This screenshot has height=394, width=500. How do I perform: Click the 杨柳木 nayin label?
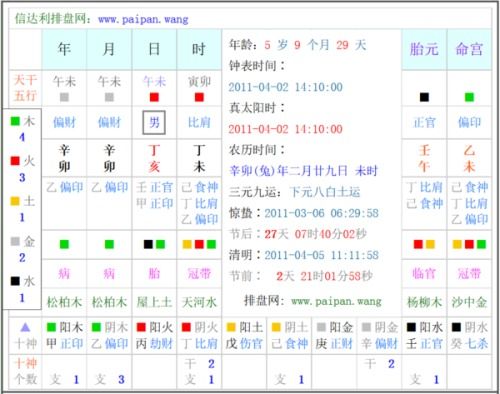pyautogui.click(x=424, y=302)
